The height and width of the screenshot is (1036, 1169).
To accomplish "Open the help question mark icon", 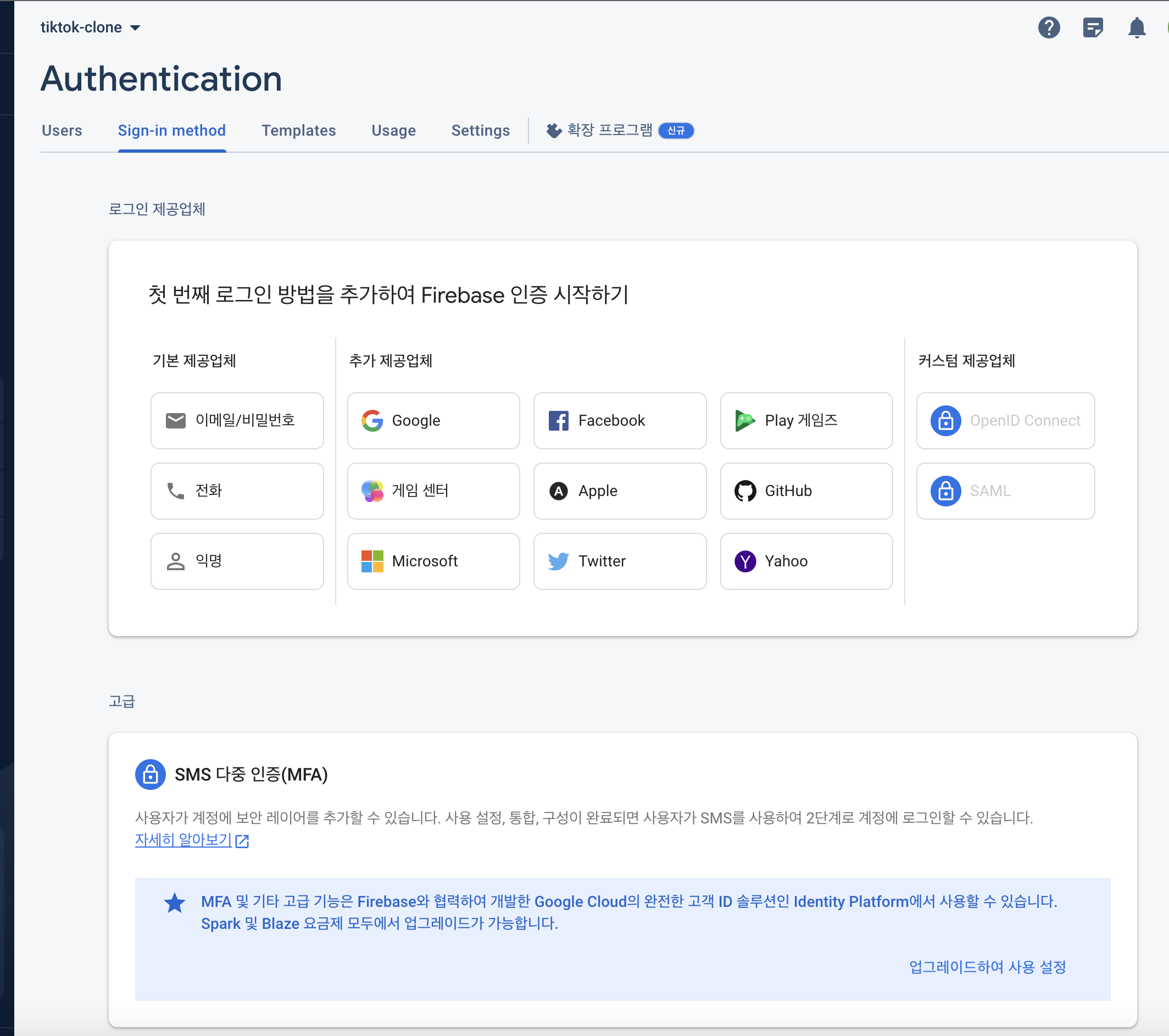I will [x=1048, y=27].
